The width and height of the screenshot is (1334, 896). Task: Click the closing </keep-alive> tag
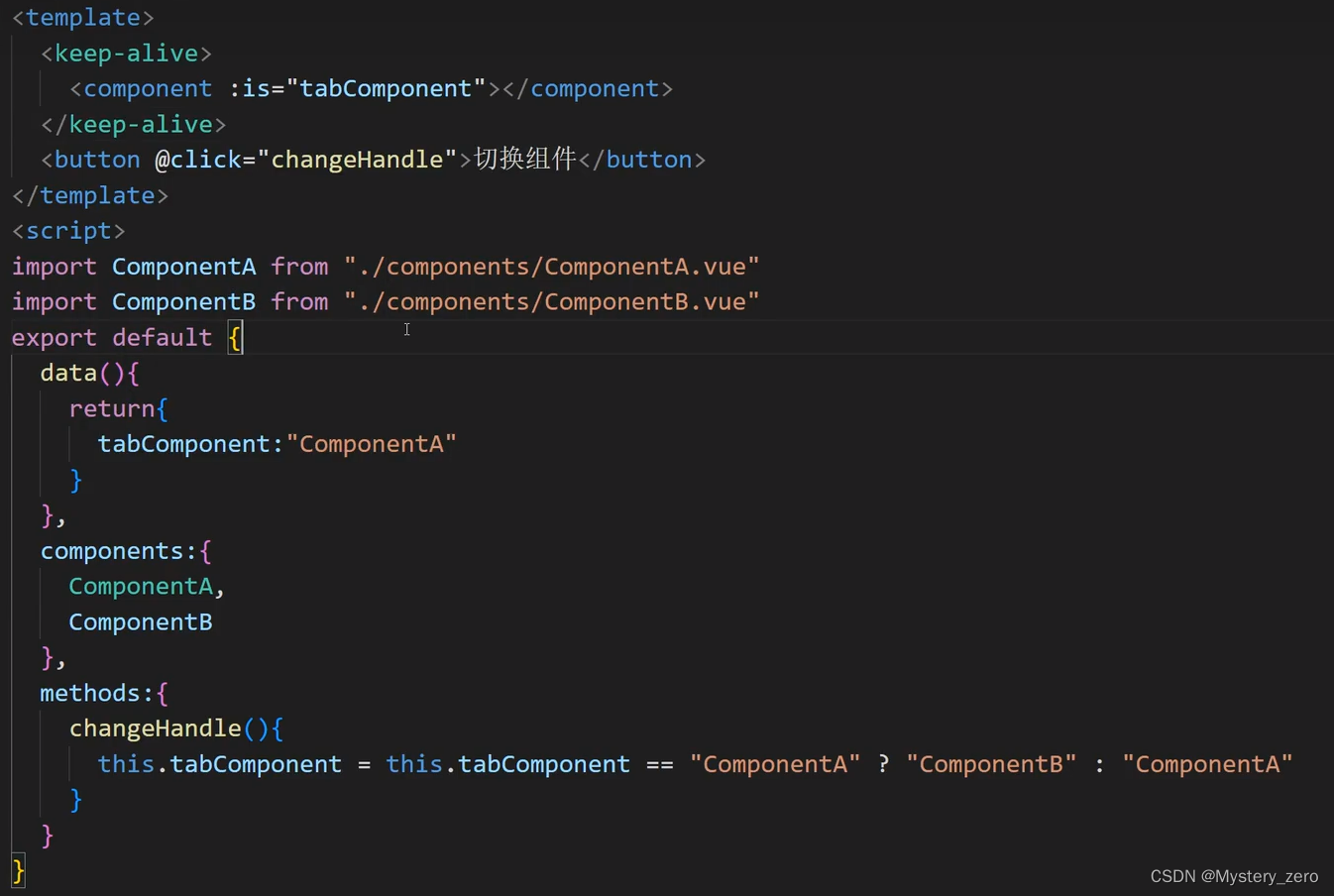tap(133, 125)
